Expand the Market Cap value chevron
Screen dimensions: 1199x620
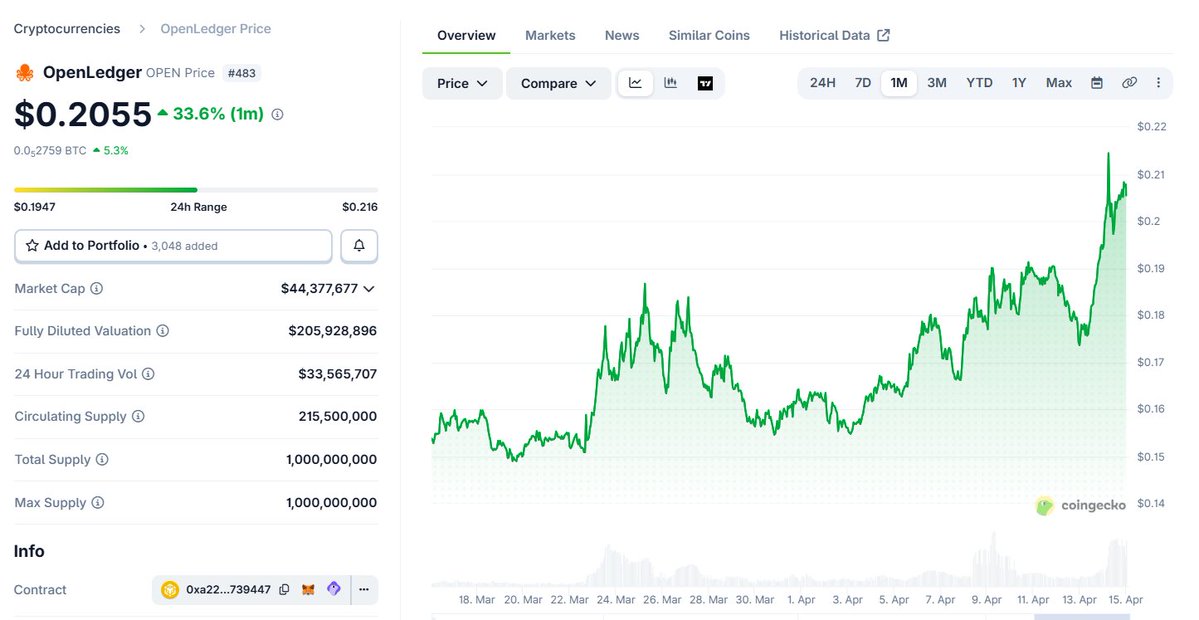369,289
